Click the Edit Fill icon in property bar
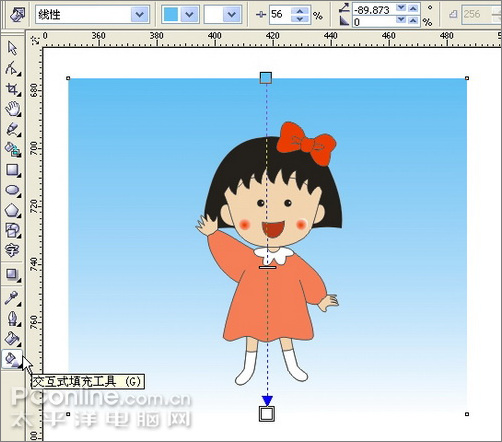This screenshot has height=442, width=502. click(17, 14)
